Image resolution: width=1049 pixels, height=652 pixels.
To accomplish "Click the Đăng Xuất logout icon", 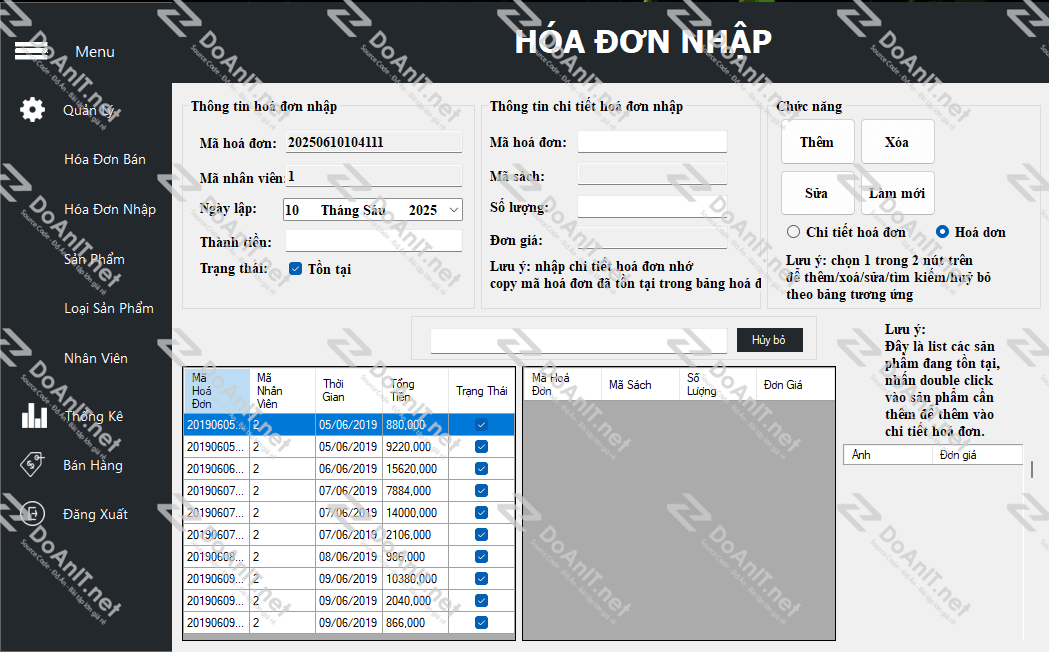I will coord(33,513).
